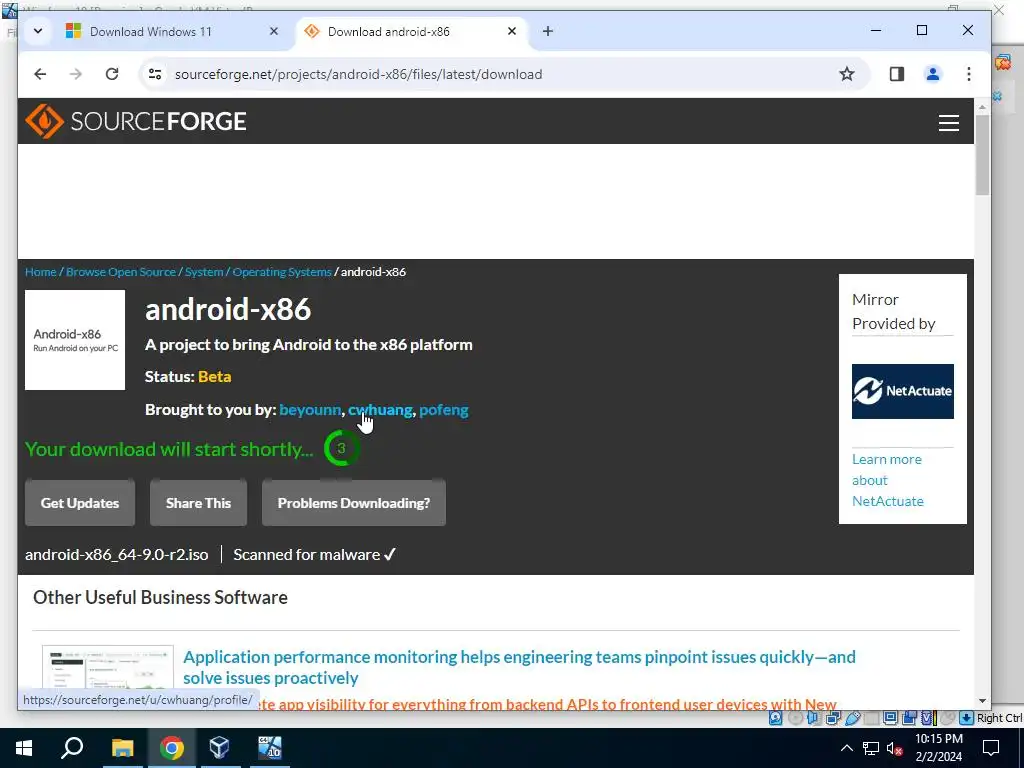
Task: Open the Chrome profile menu
Action: pyautogui.click(x=933, y=74)
